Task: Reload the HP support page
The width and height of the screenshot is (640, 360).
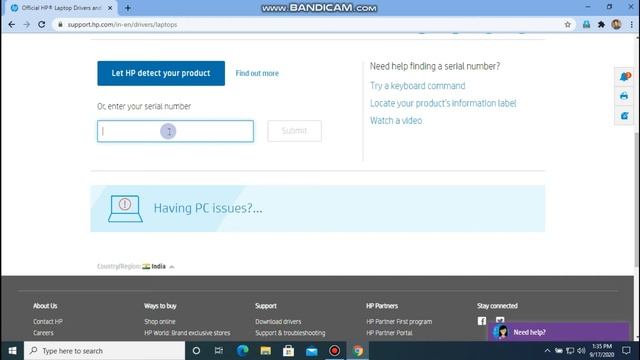Action: coord(42,24)
